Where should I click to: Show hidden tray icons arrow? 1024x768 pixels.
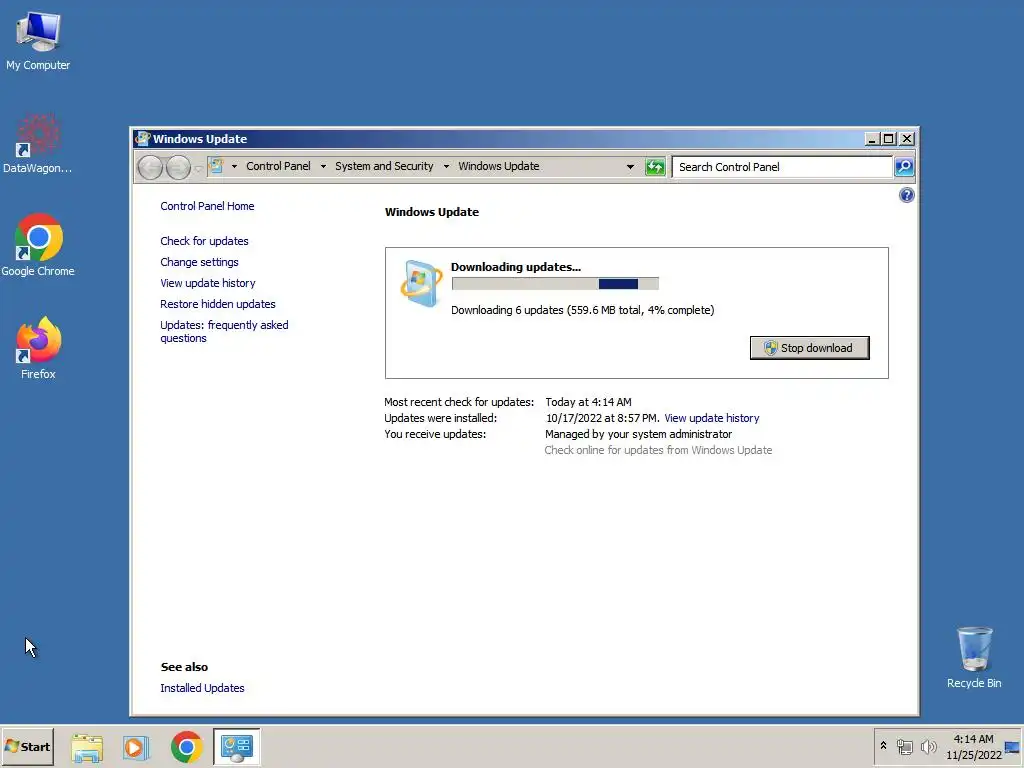coord(883,746)
